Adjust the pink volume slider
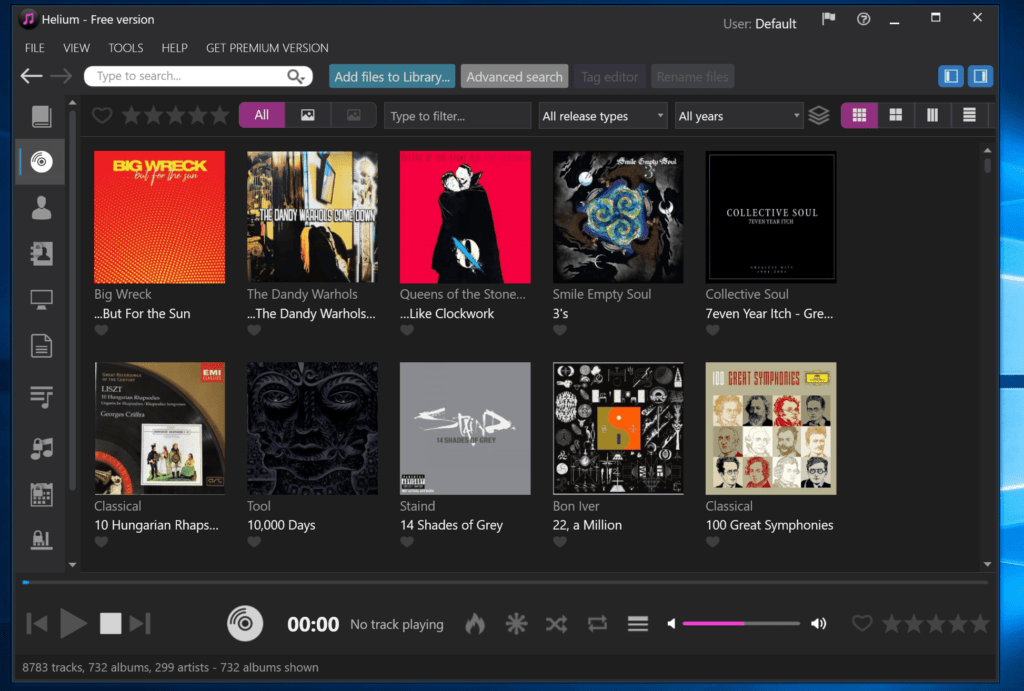This screenshot has height=691, width=1024. coord(740,624)
